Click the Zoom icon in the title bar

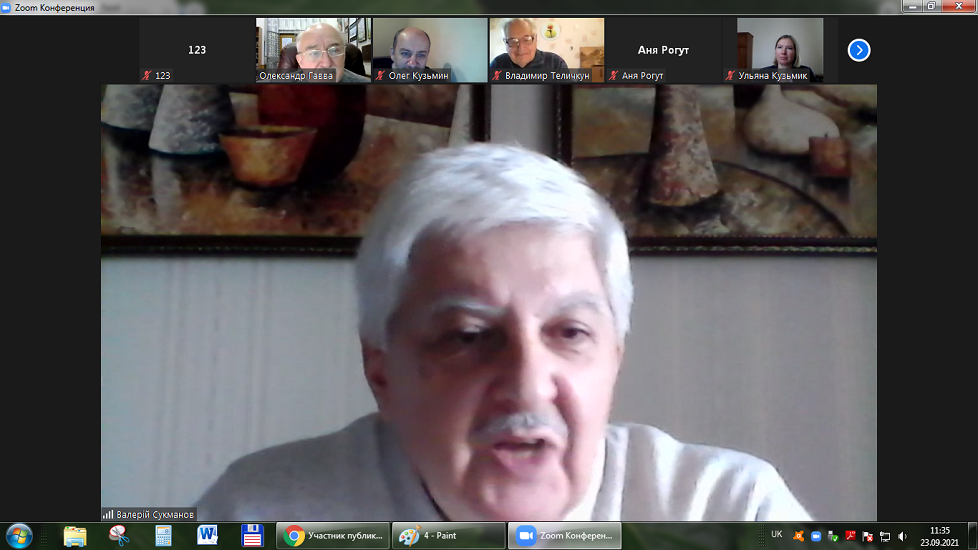6,7
